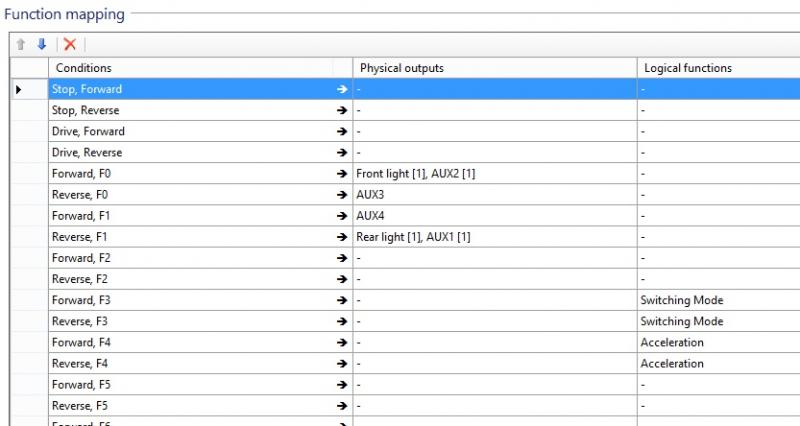The width and height of the screenshot is (800, 426).
Task: Open the Rear light [1], AUX1 [1] cell
Action: point(495,237)
